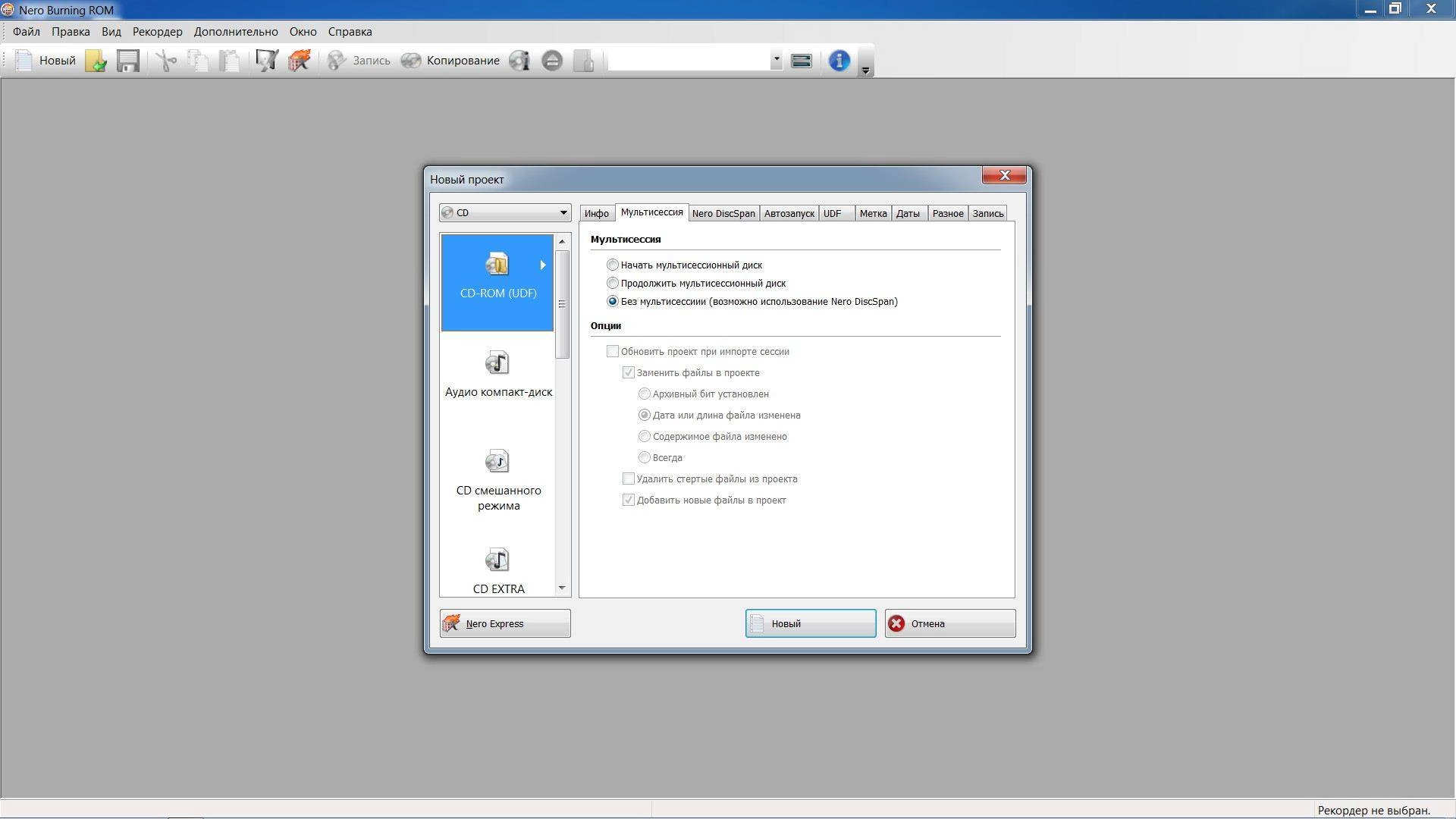The height and width of the screenshot is (819, 1456).
Task: Copy using the two-pages toolbar icon
Action: click(x=198, y=61)
